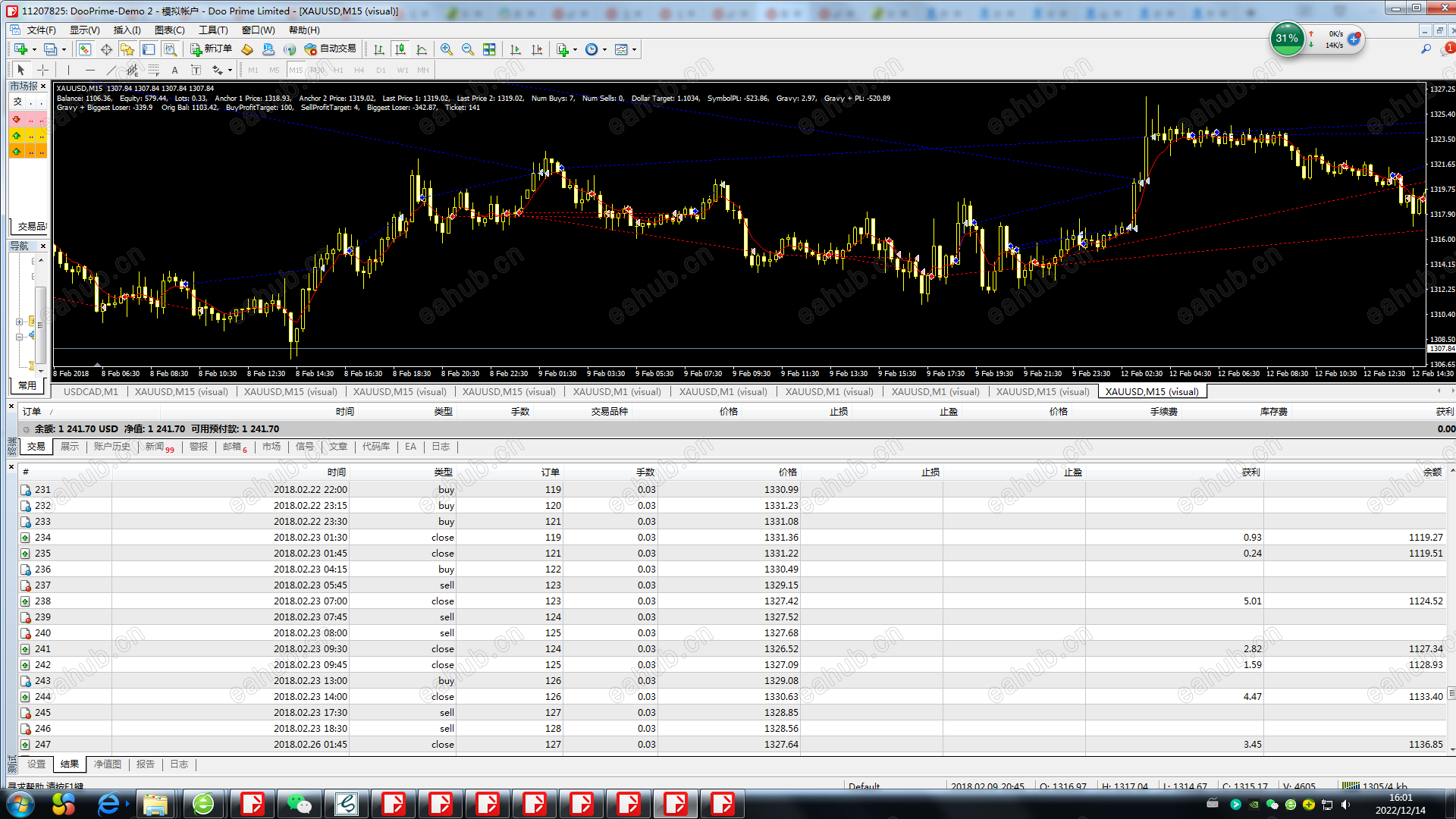Click the search magnifier icon
Screen dimensions: 1456x819
click(1426, 49)
